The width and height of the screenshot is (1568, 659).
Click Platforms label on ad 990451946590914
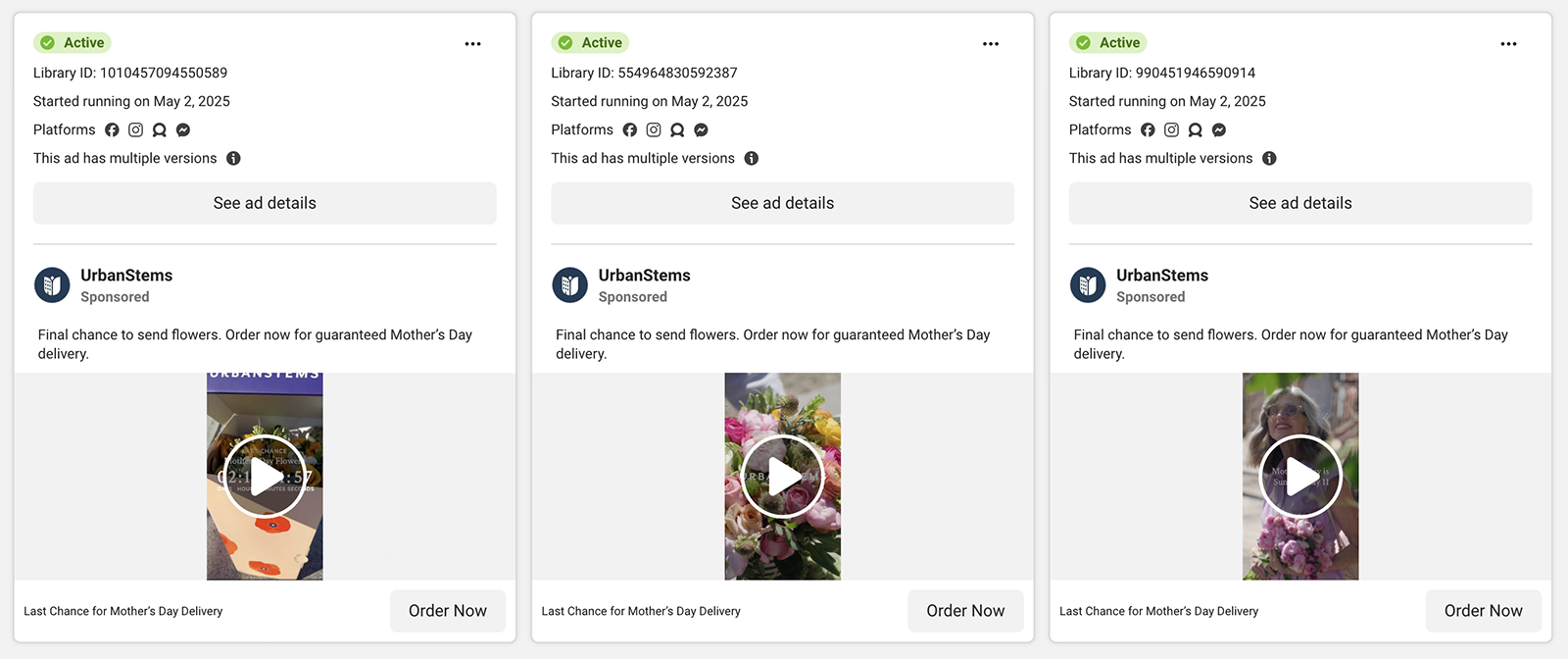1101,129
